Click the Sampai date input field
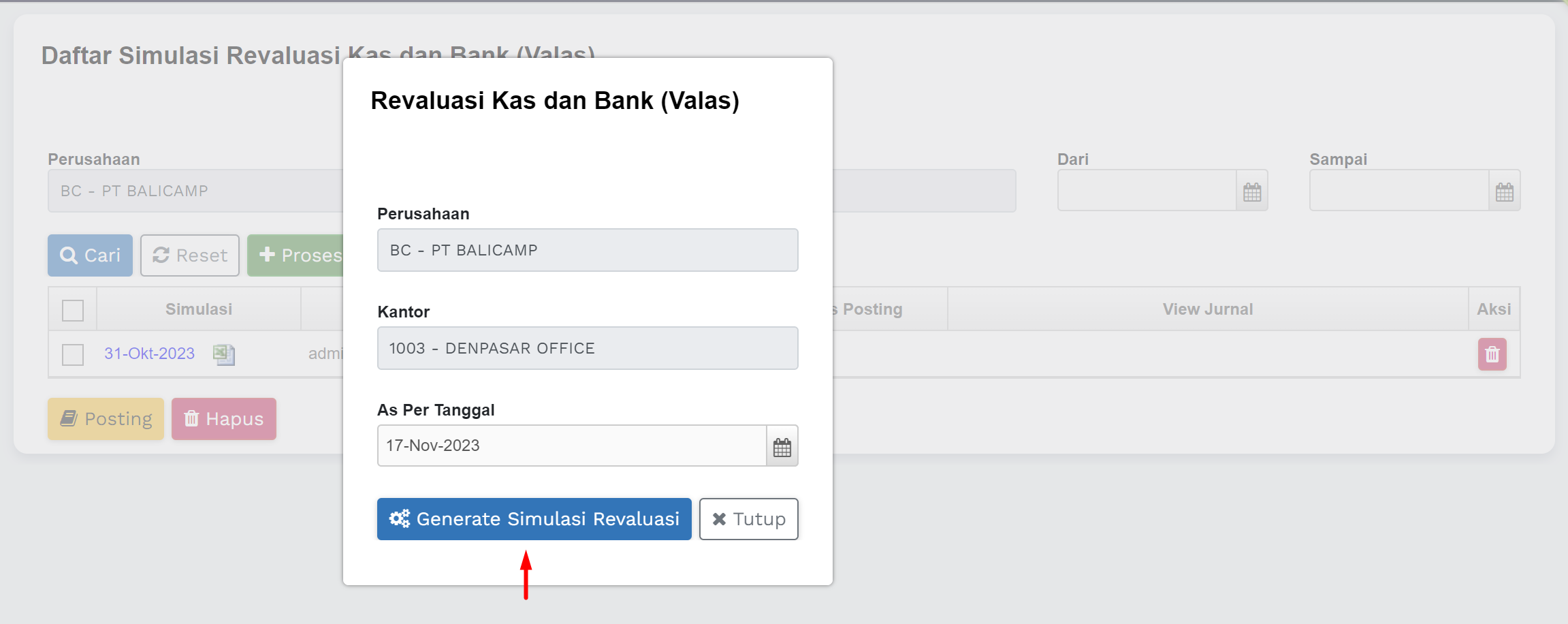Screen dimensions: 1568x624 point(1398,191)
